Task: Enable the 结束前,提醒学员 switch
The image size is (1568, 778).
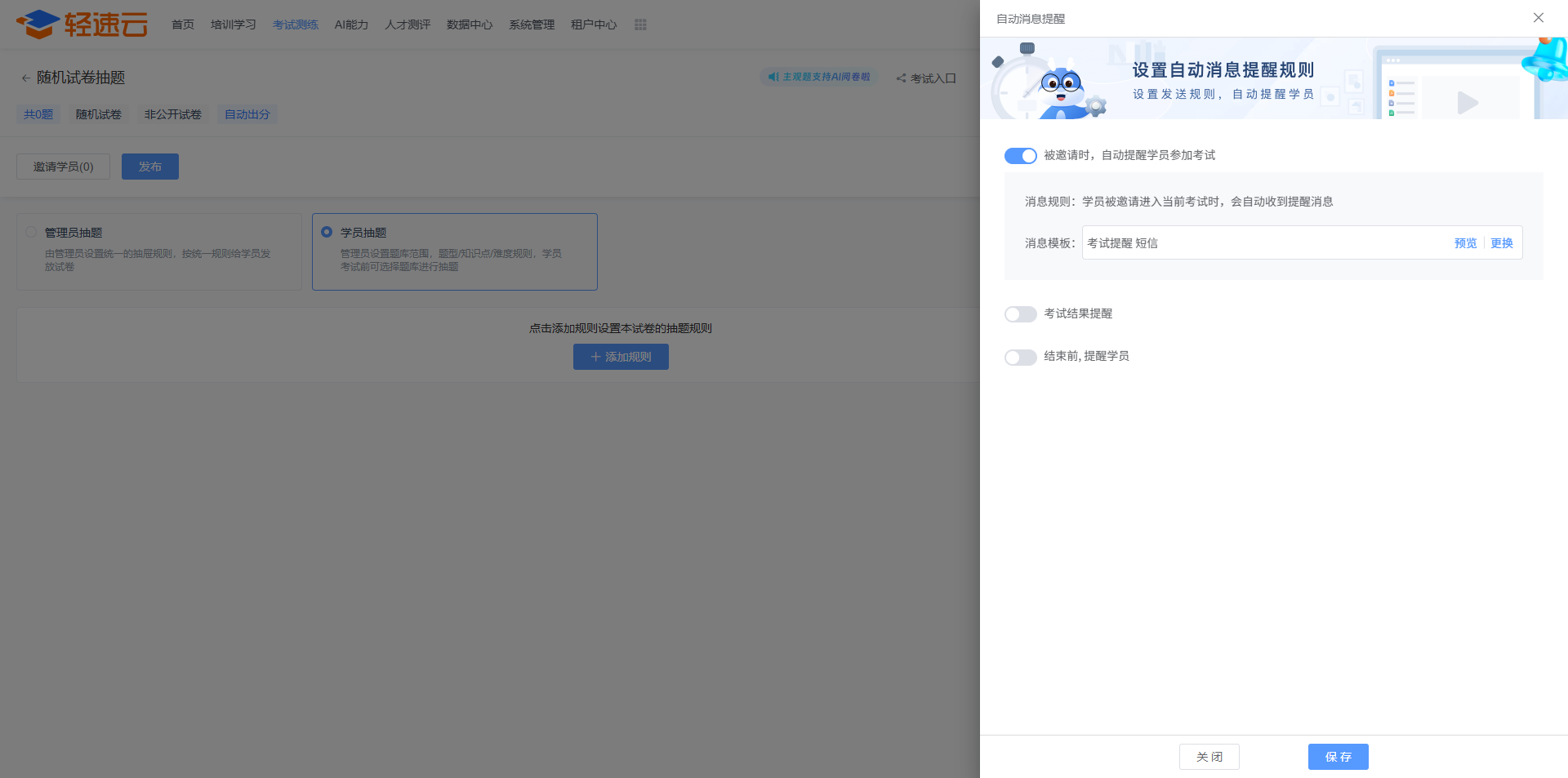Action: tap(1020, 357)
